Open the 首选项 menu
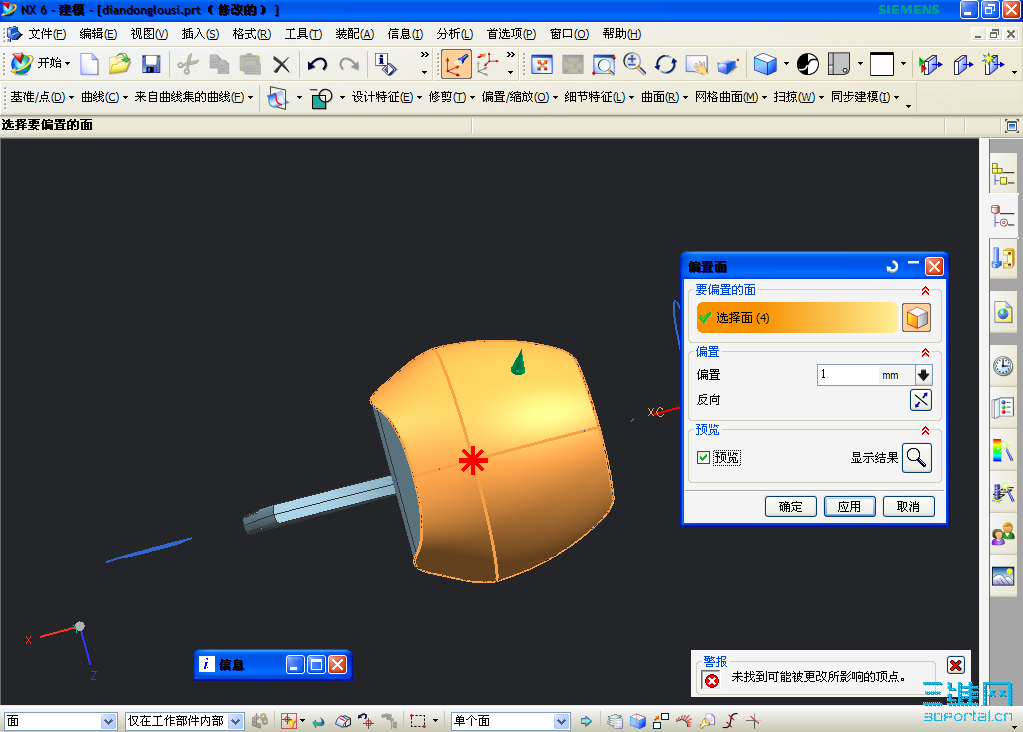 point(511,34)
